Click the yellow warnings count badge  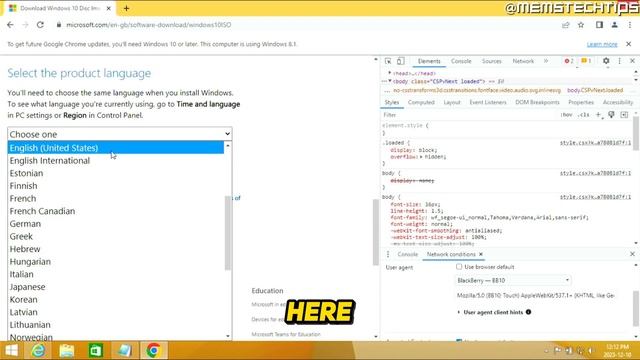click(586, 61)
